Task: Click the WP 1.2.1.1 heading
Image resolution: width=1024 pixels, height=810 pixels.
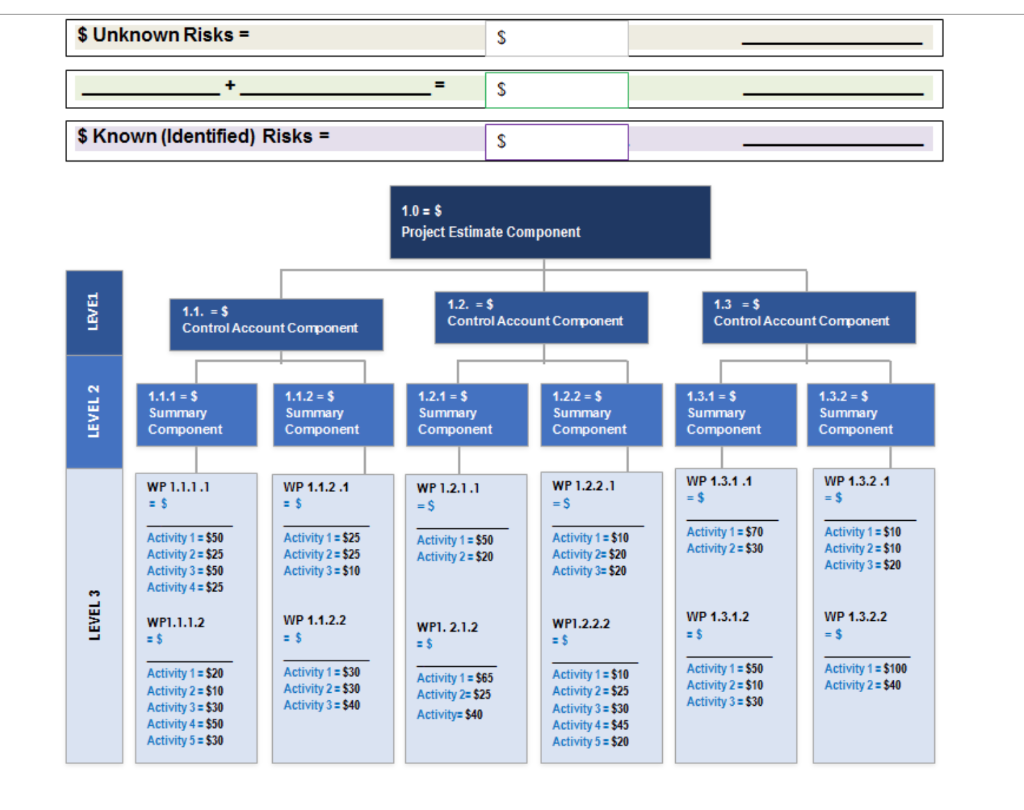Action: pyautogui.click(x=448, y=489)
